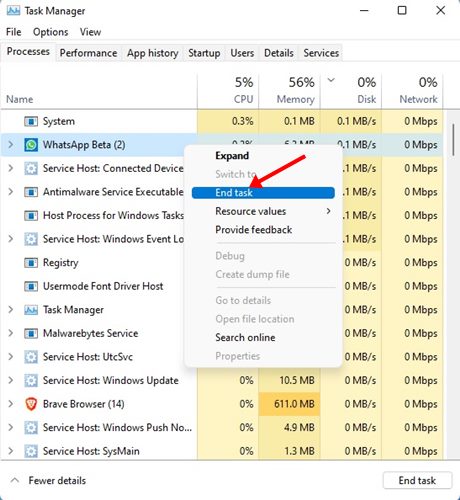Expand the Brave Browser (14) group
Screen dimensions: 460x500
[x=11, y=404]
